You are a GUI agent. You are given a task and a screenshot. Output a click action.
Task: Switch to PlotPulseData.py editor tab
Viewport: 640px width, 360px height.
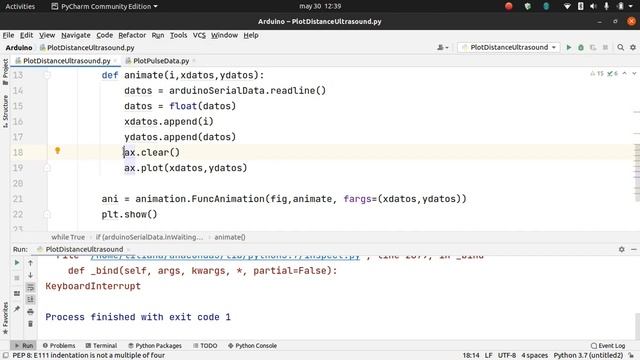pos(161,61)
